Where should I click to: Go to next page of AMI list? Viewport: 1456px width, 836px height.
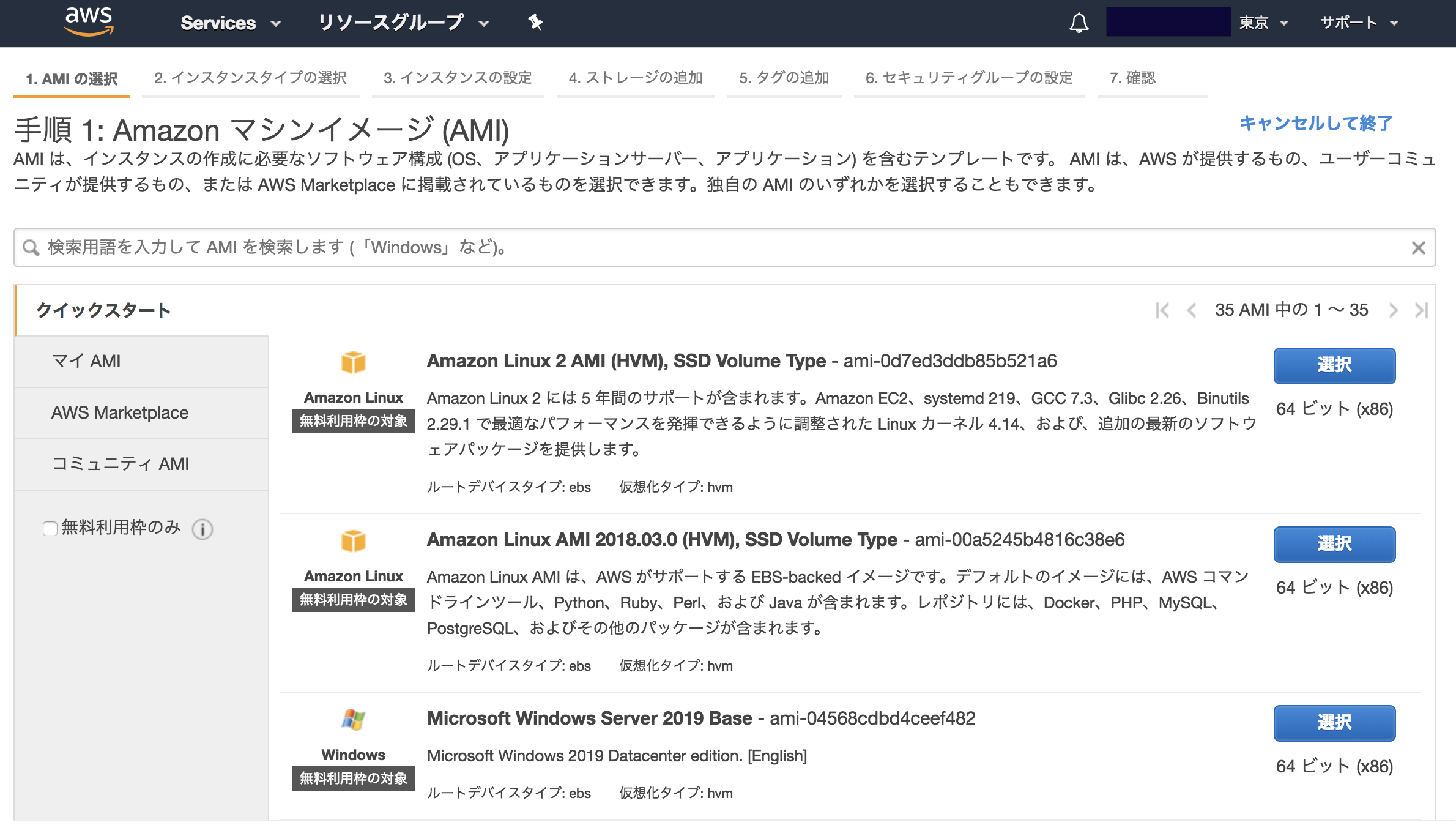point(1393,310)
